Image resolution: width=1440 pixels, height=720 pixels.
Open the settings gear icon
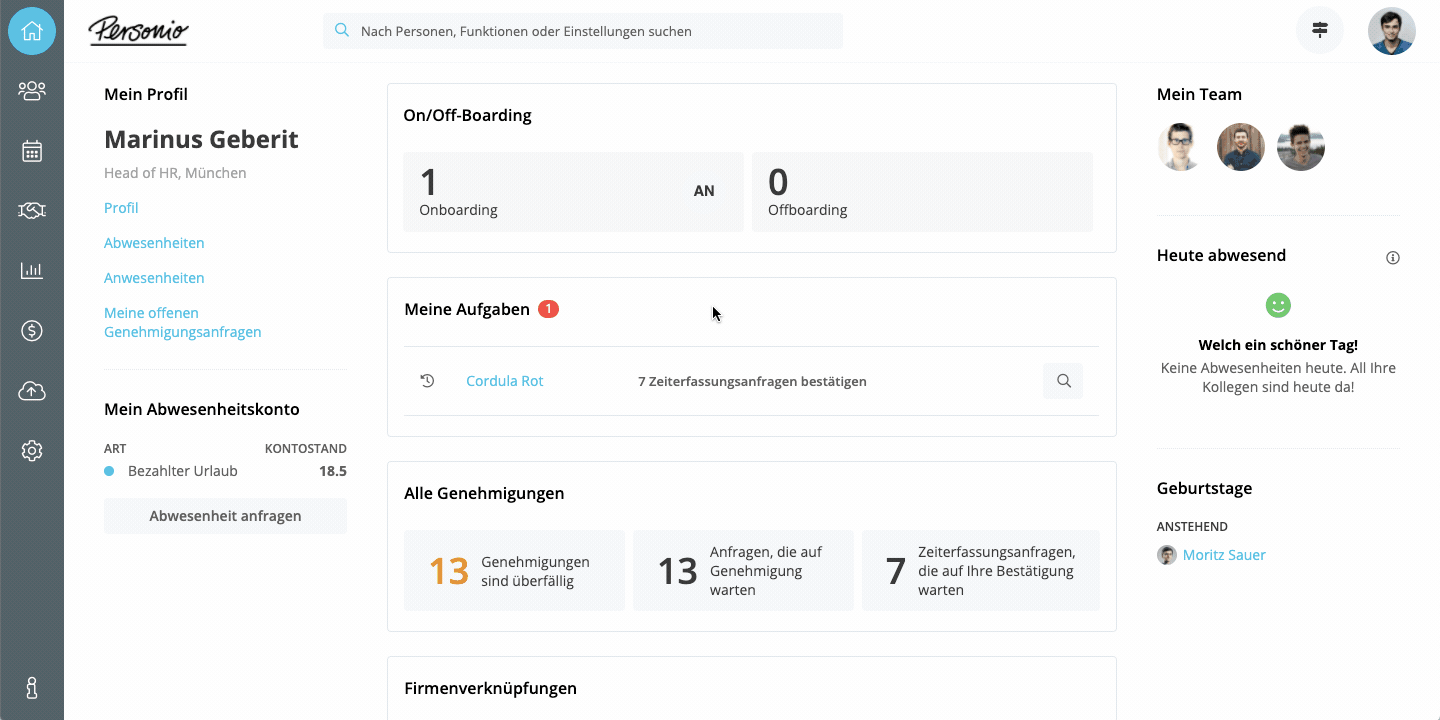(32, 451)
